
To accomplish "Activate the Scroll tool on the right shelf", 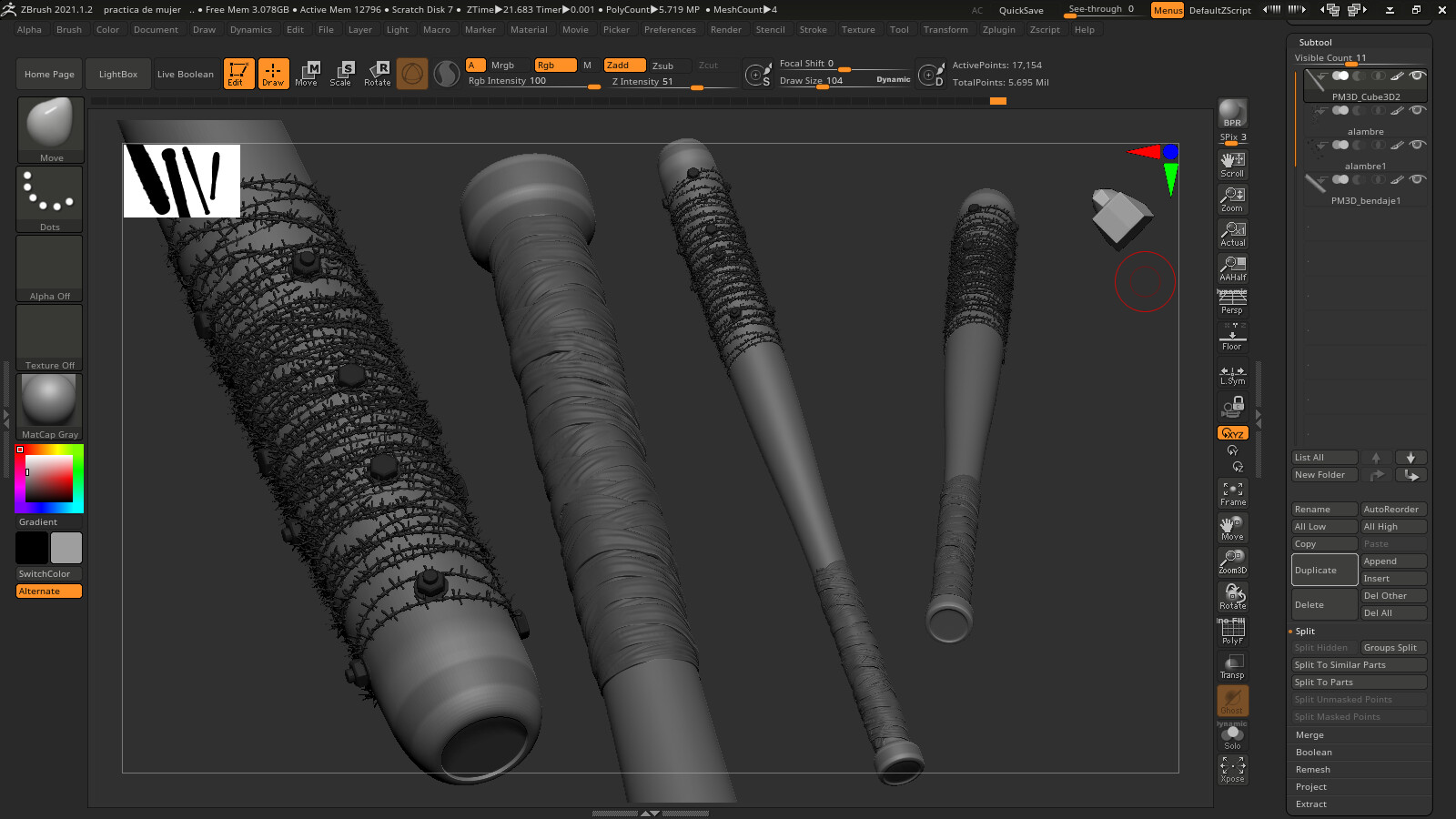I will pyautogui.click(x=1232, y=164).
